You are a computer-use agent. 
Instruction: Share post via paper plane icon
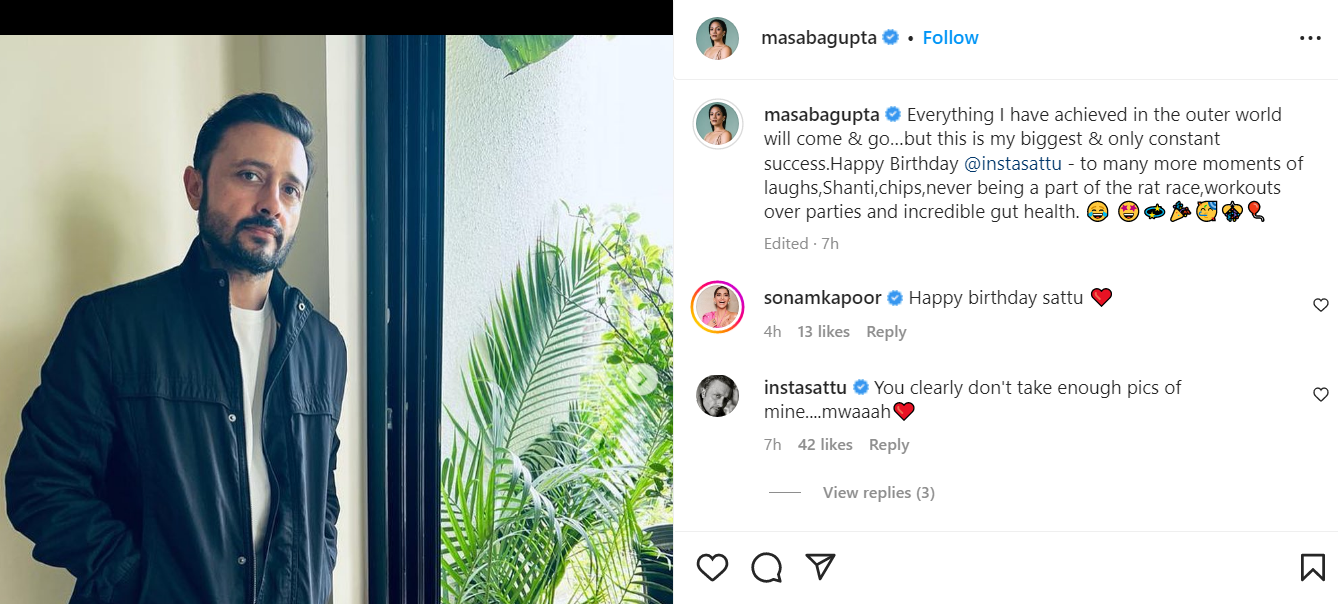(x=820, y=567)
